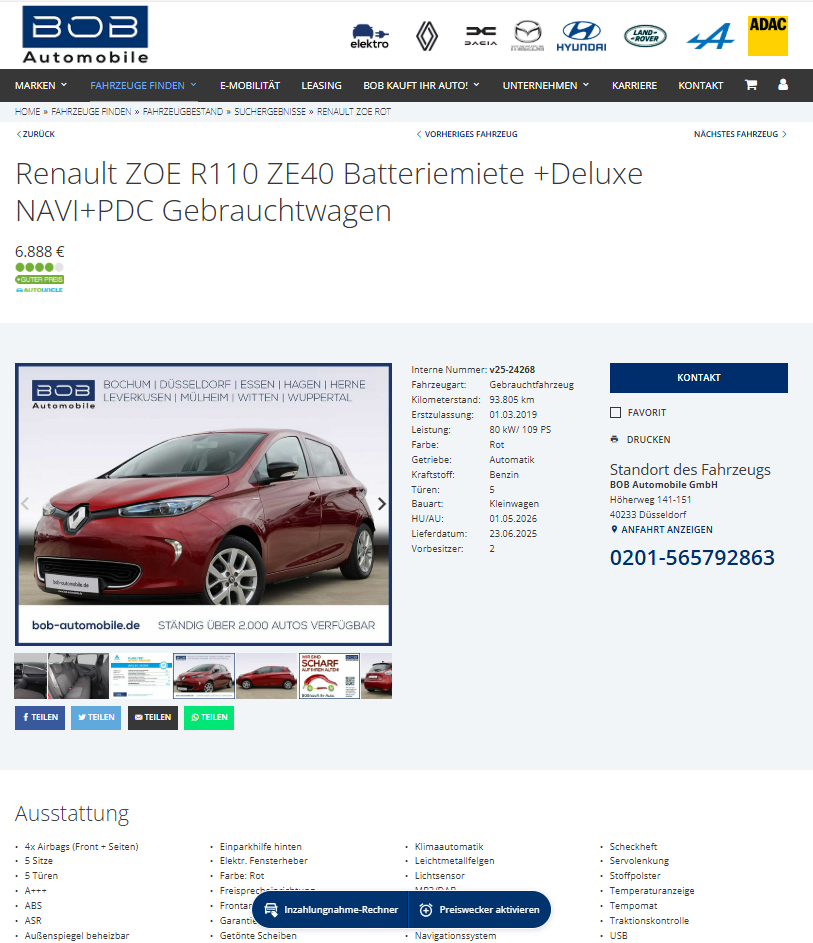This screenshot has height=943, width=813.
Task: Expand the MARKEN dropdown menu
Action: click(41, 85)
